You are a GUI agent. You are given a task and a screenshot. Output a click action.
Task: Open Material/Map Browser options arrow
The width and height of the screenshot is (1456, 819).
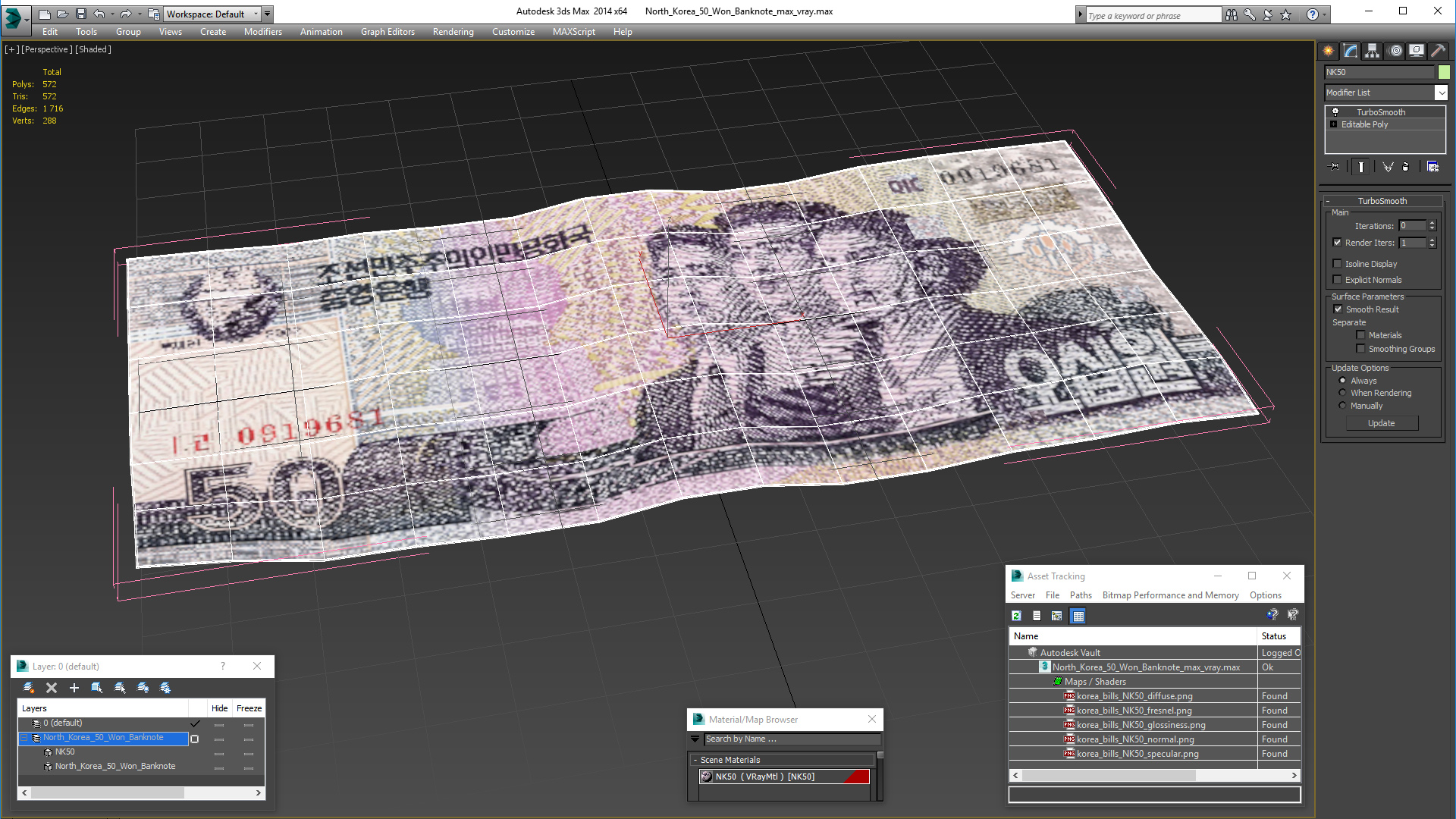point(695,739)
